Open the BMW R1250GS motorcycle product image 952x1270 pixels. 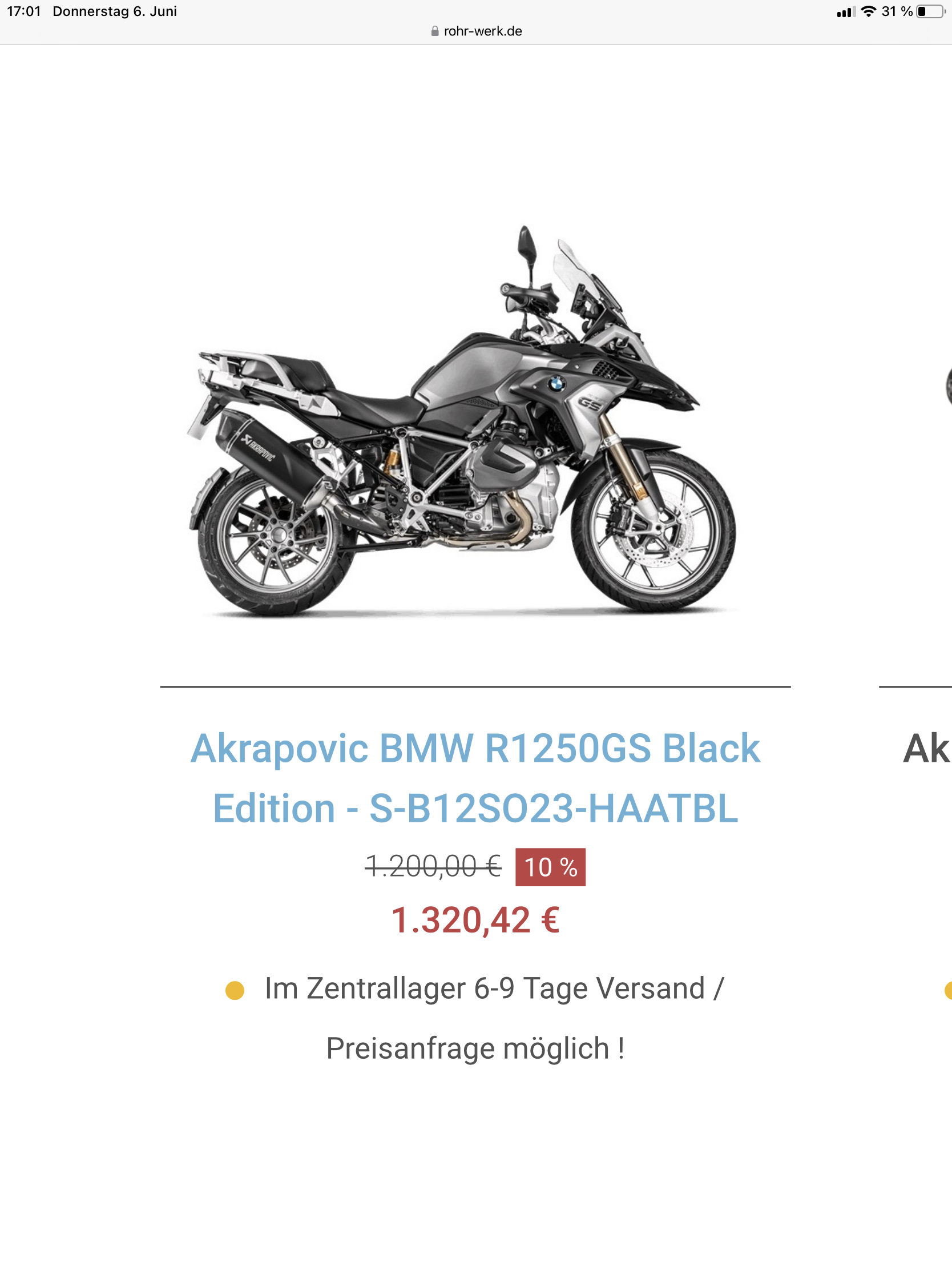coord(462,421)
